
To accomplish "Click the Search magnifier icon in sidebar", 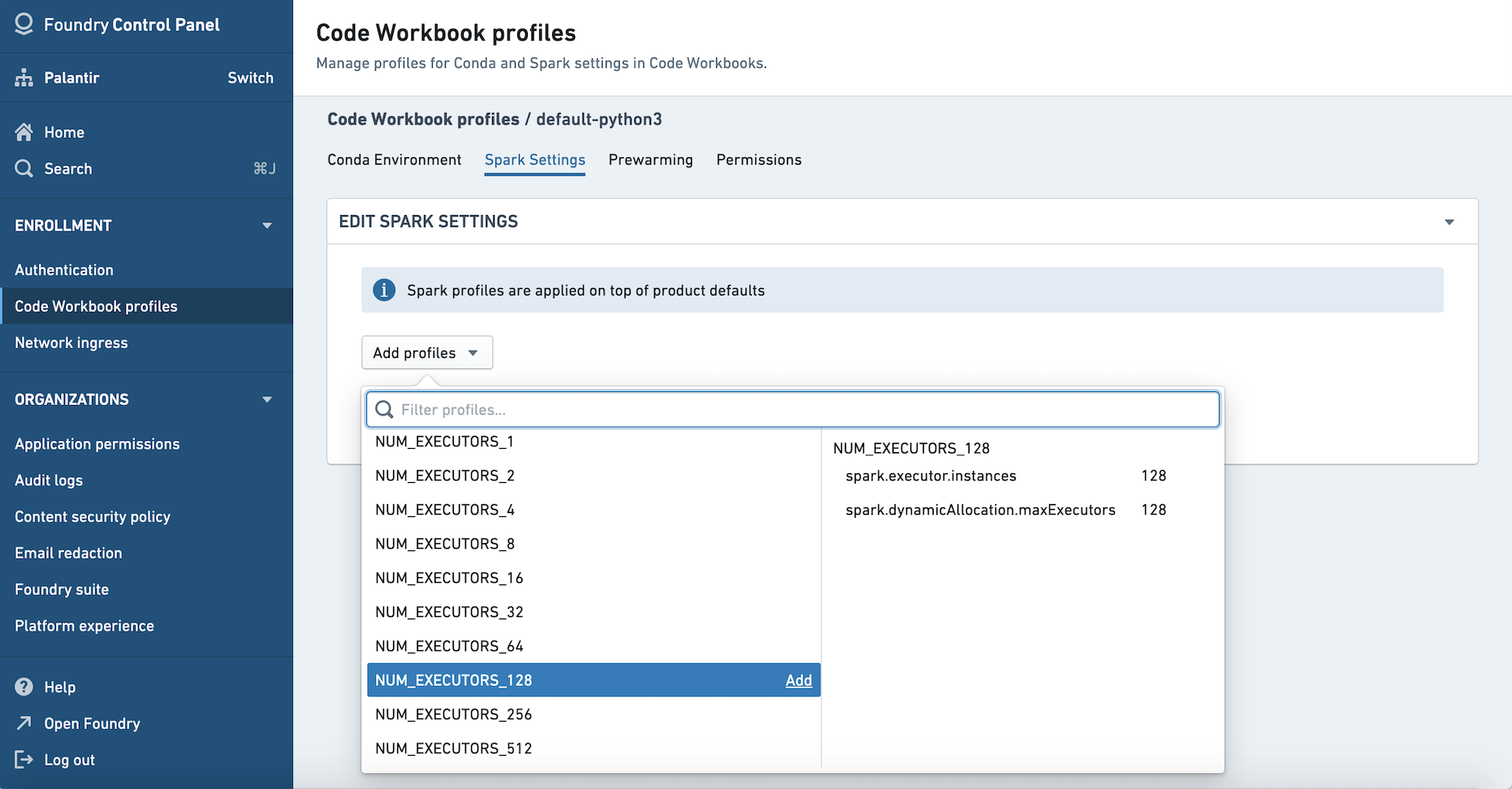I will (24, 169).
